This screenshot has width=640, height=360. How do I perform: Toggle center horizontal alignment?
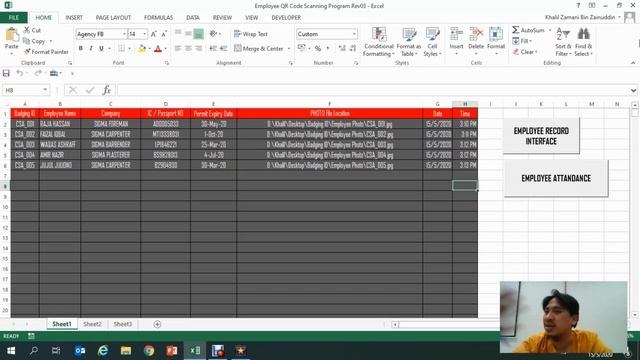pyautogui.click(x=188, y=49)
